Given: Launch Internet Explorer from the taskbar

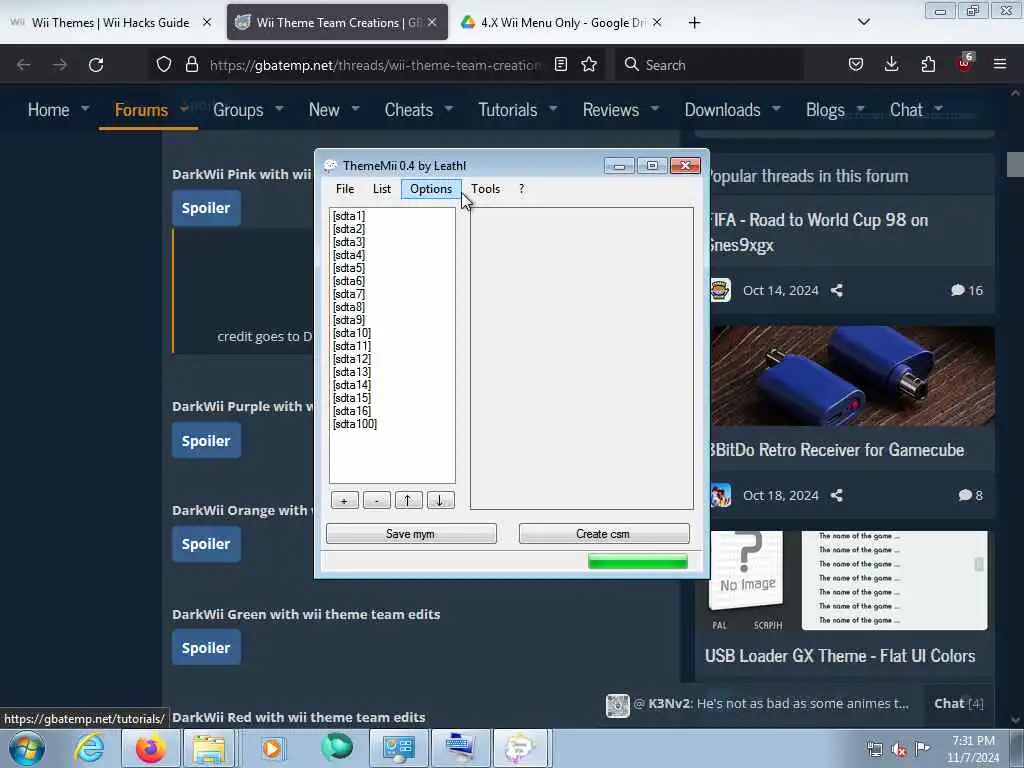Looking at the screenshot, I should pos(89,748).
